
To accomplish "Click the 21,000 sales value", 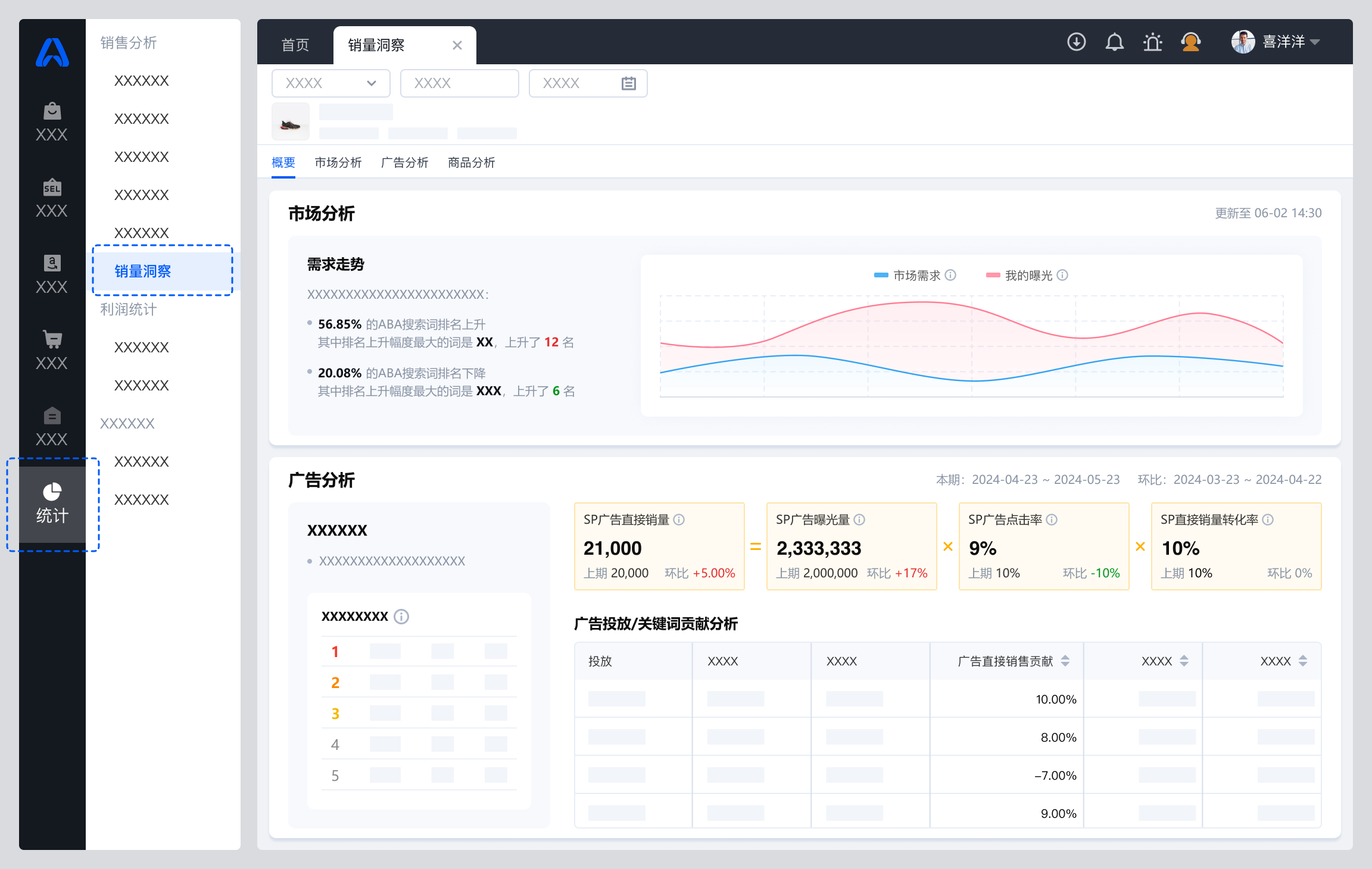I will (613, 548).
